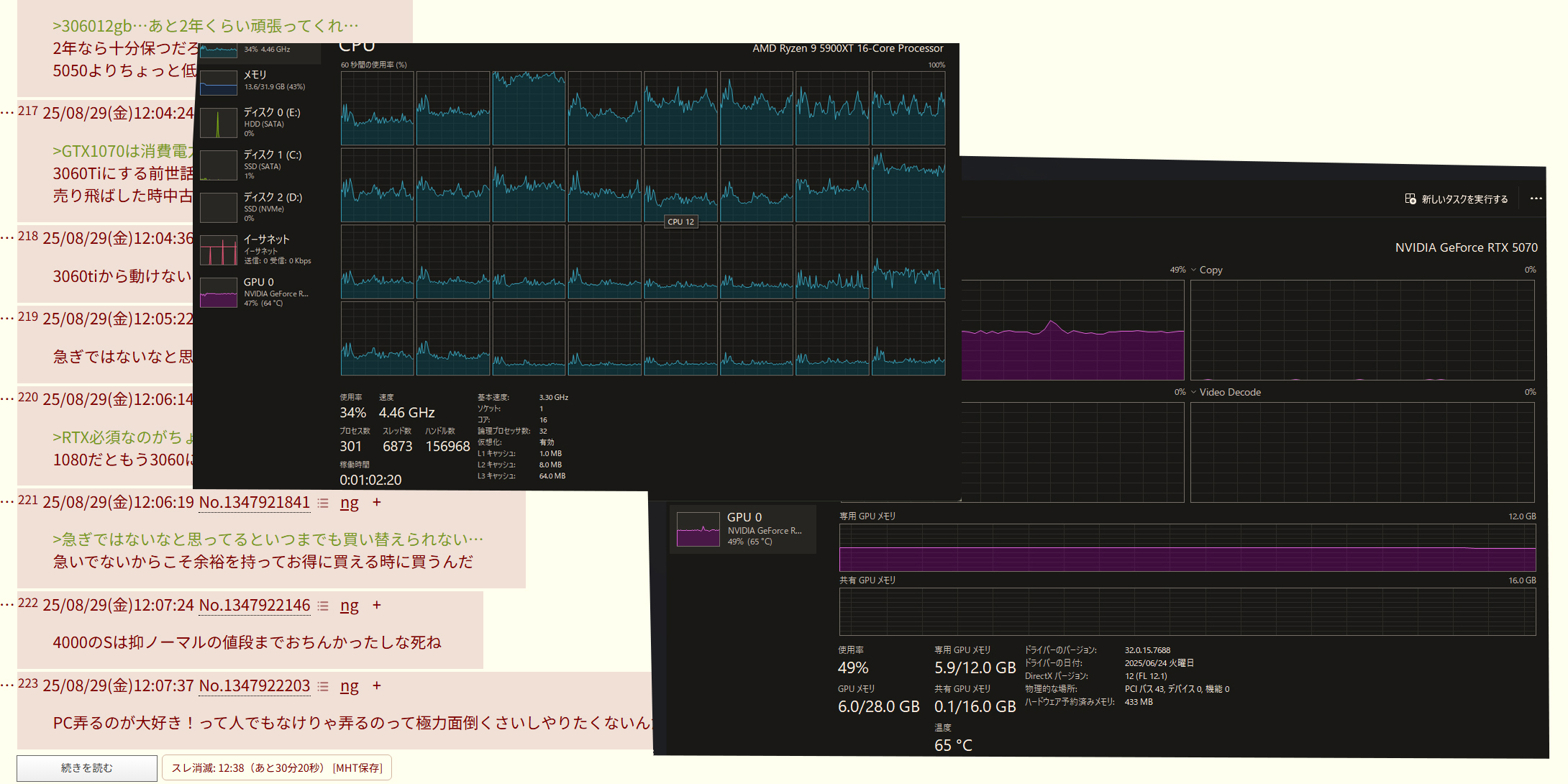Click ng link on post 222
The width and height of the screenshot is (1568, 784).
pos(349,606)
